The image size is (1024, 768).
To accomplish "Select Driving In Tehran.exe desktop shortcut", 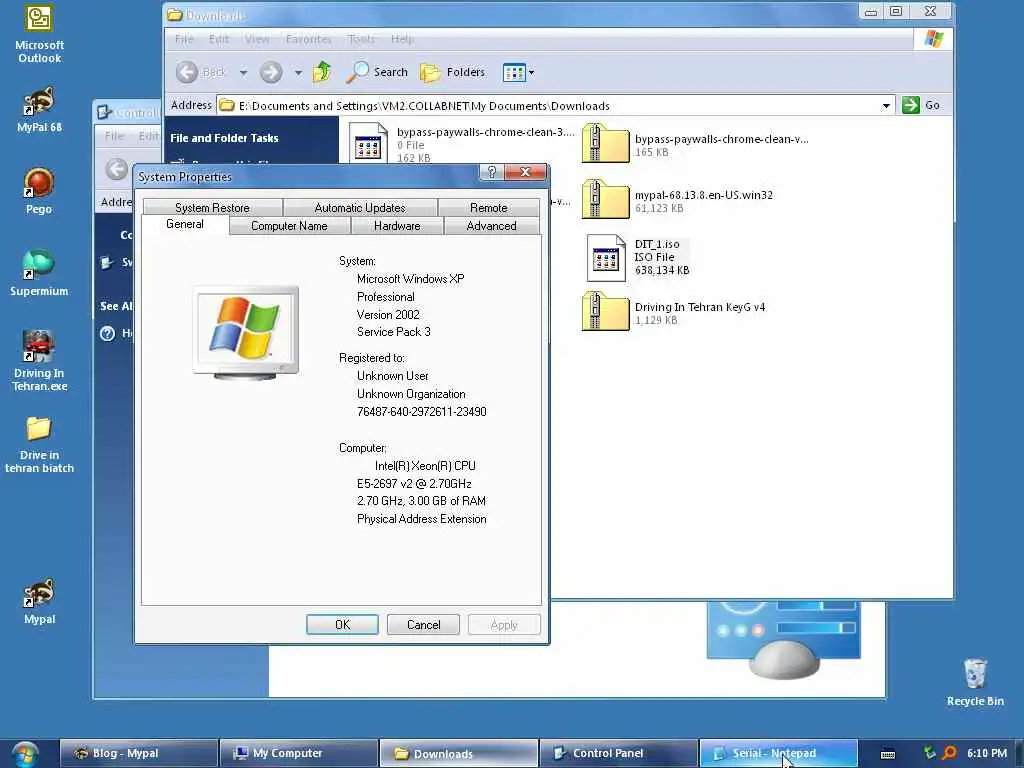I will [x=39, y=360].
